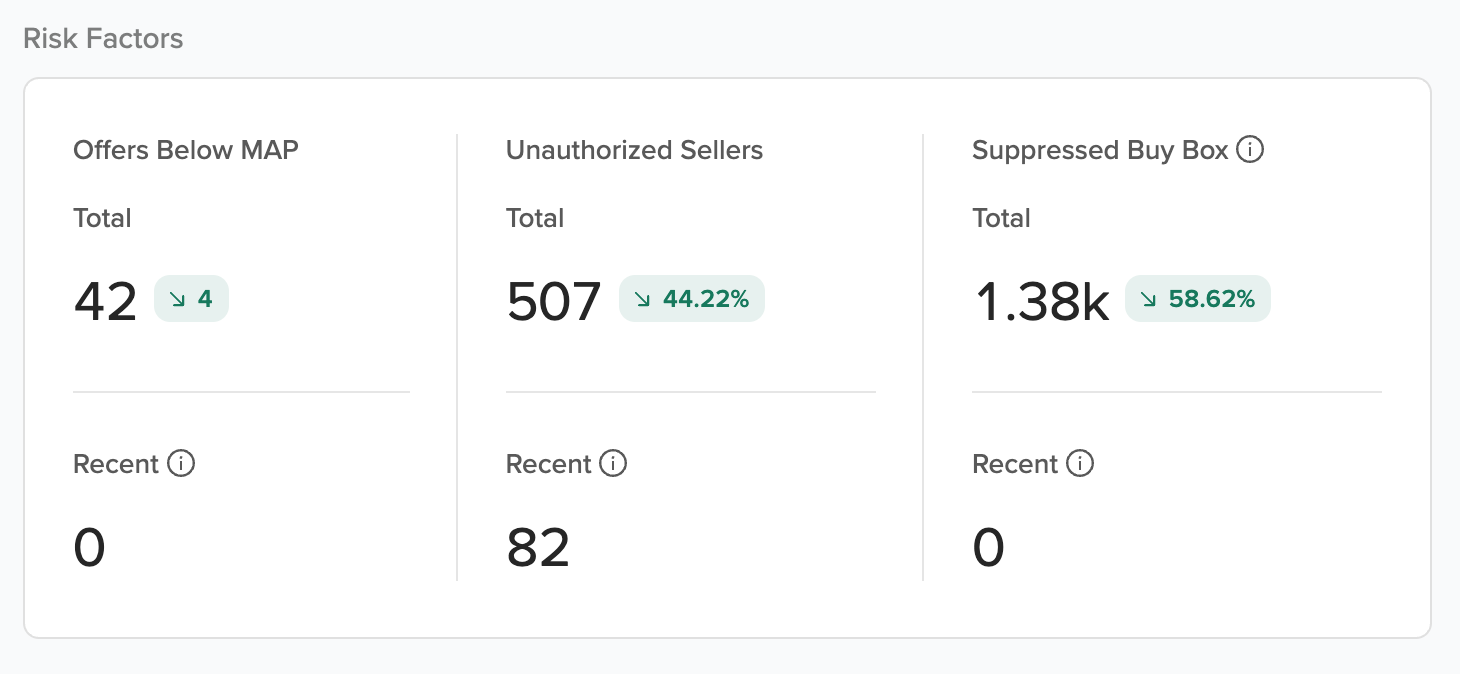This screenshot has height=674, width=1460.
Task: Click the Suppressed Buy Box heading text
Action: [x=1100, y=150]
